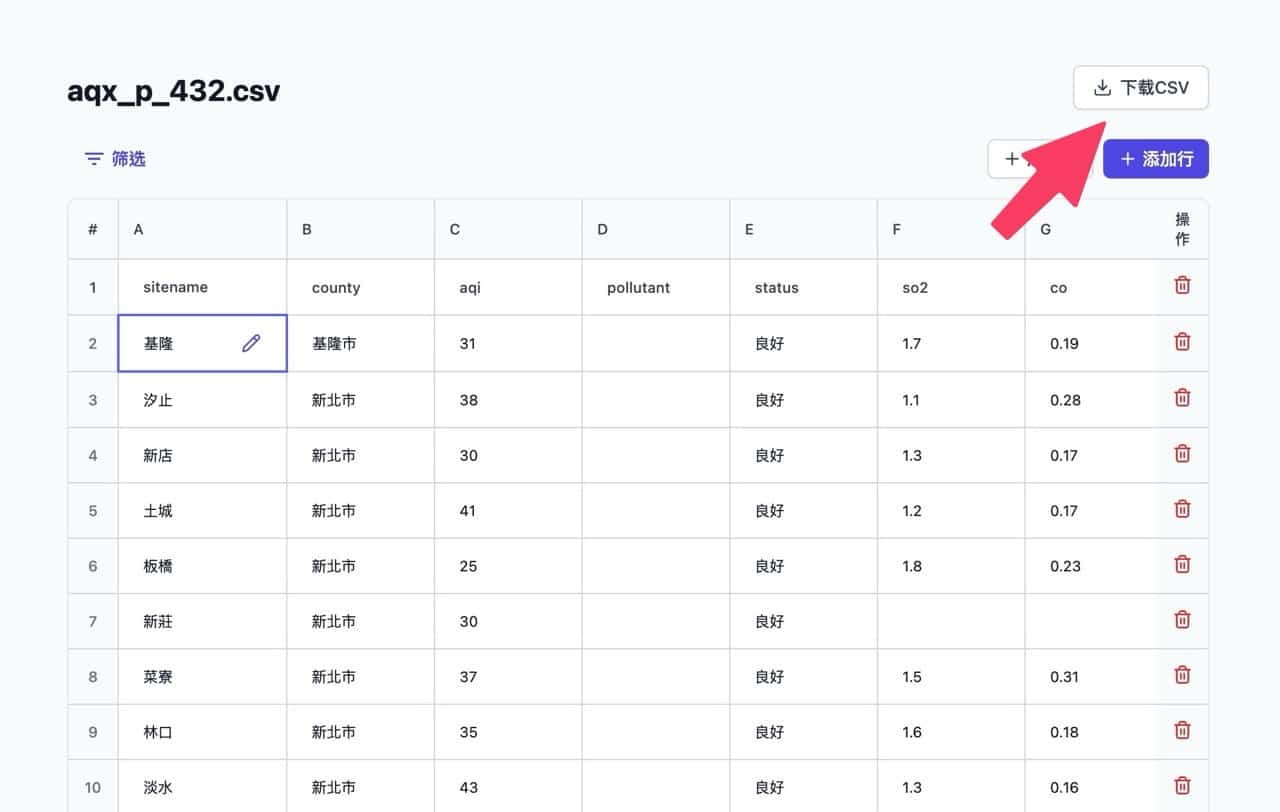
Task: Click the 操作 column header
Action: 1182,229
